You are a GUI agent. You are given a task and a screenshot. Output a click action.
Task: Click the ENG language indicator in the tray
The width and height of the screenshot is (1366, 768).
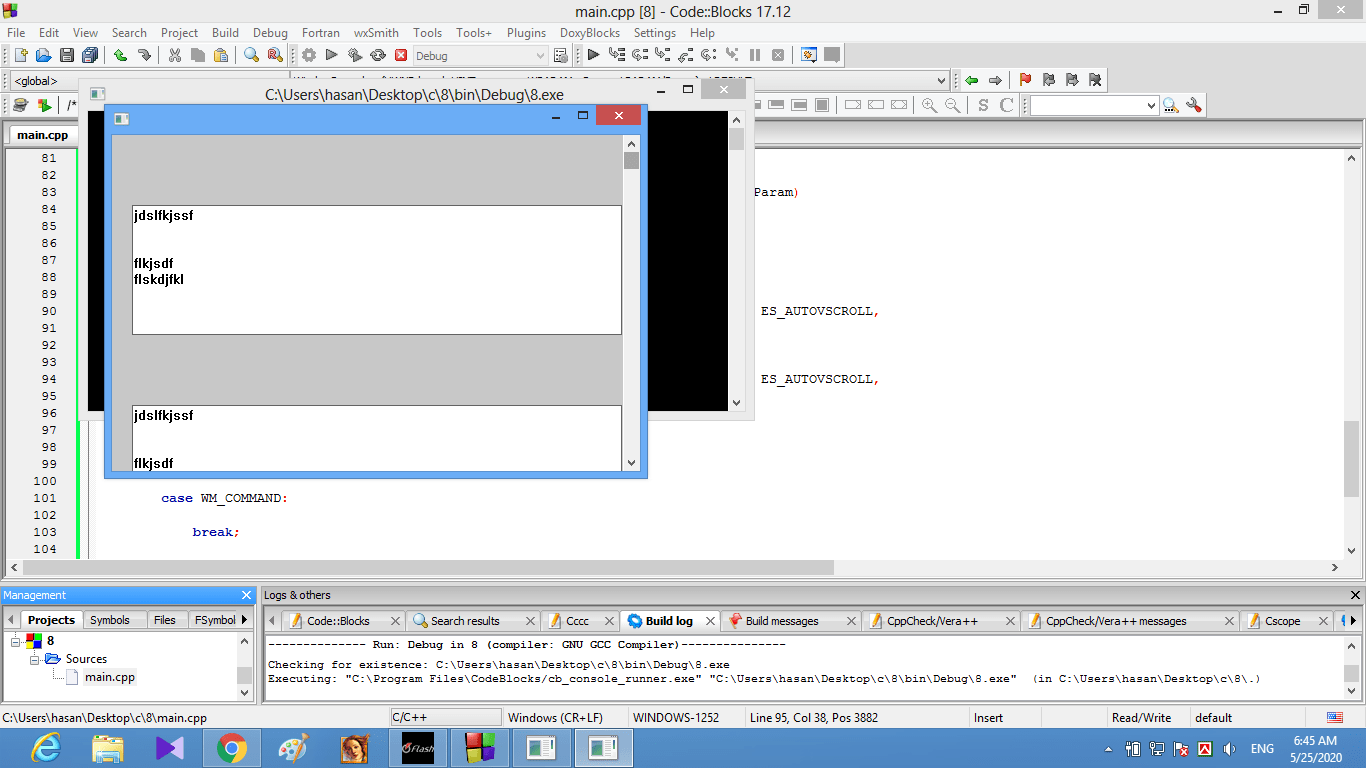coord(1262,748)
